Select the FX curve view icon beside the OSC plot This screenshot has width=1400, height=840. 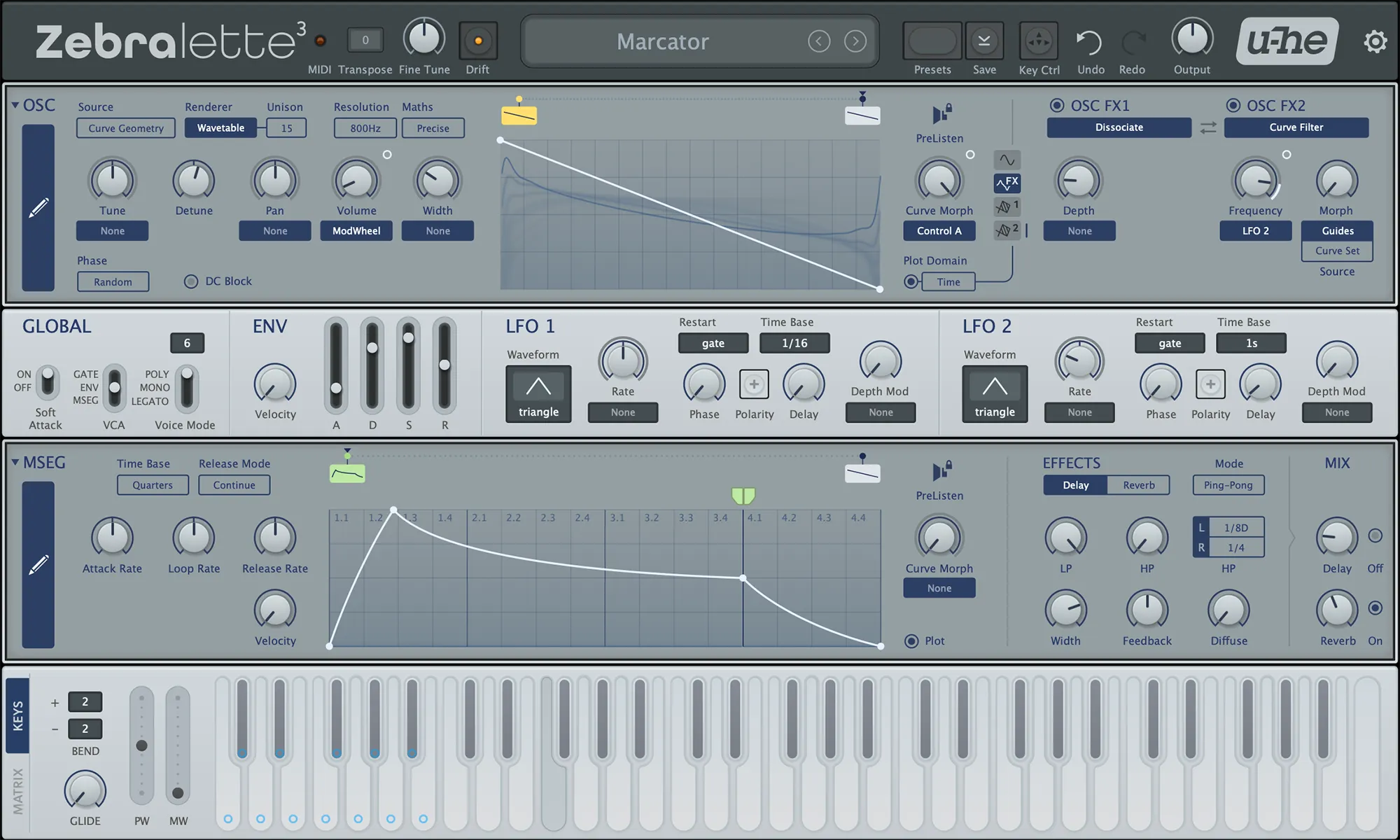(1007, 183)
